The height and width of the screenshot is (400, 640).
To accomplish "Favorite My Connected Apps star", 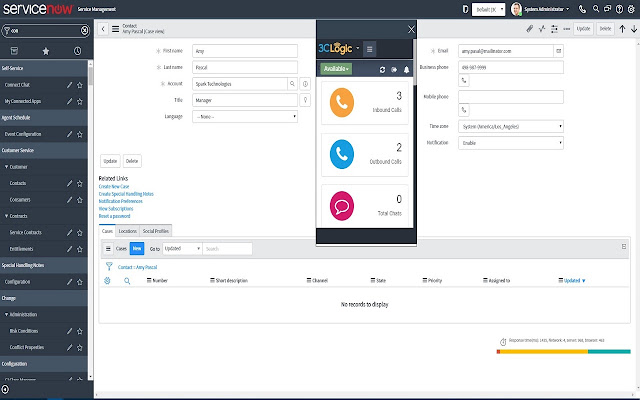I will [80, 101].
